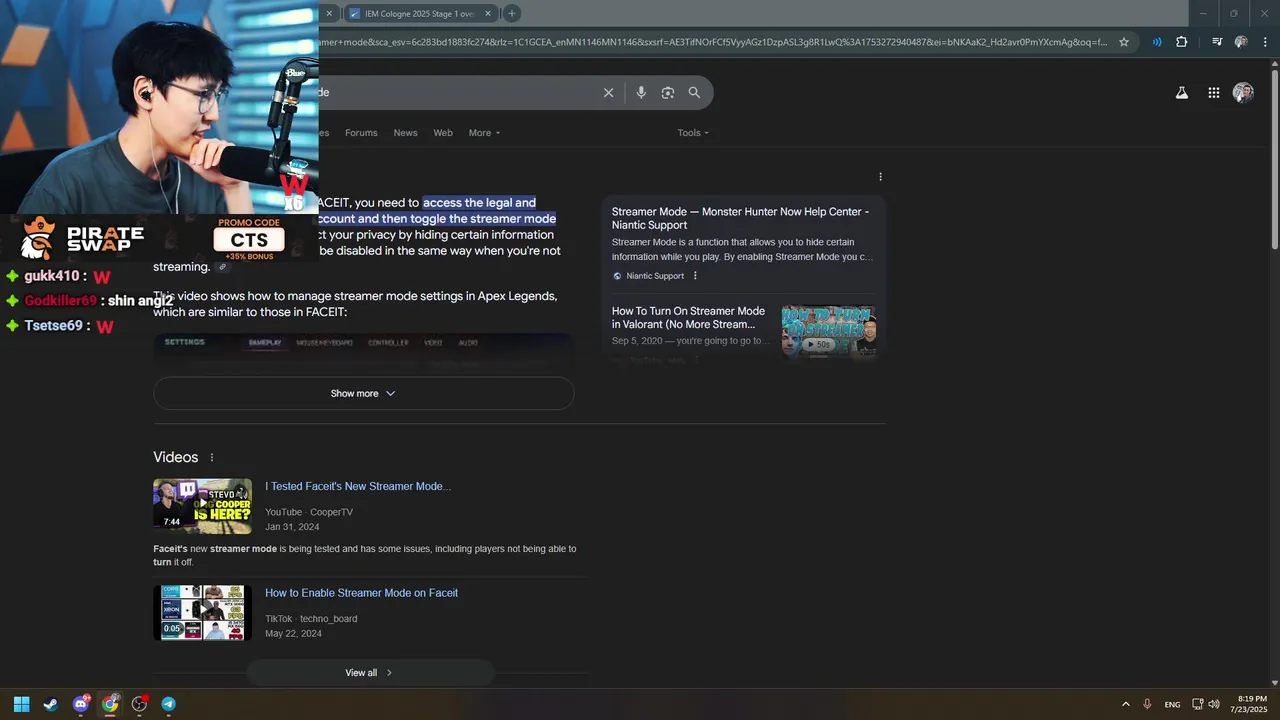The width and height of the screenshot is (1280, 720).
Task: Open the blue media casting extension icon
Action: tap(1157, 42)
